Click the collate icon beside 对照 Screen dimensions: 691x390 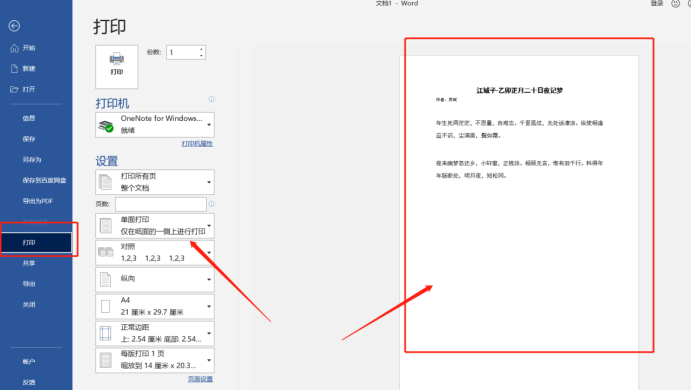(106, 252)
